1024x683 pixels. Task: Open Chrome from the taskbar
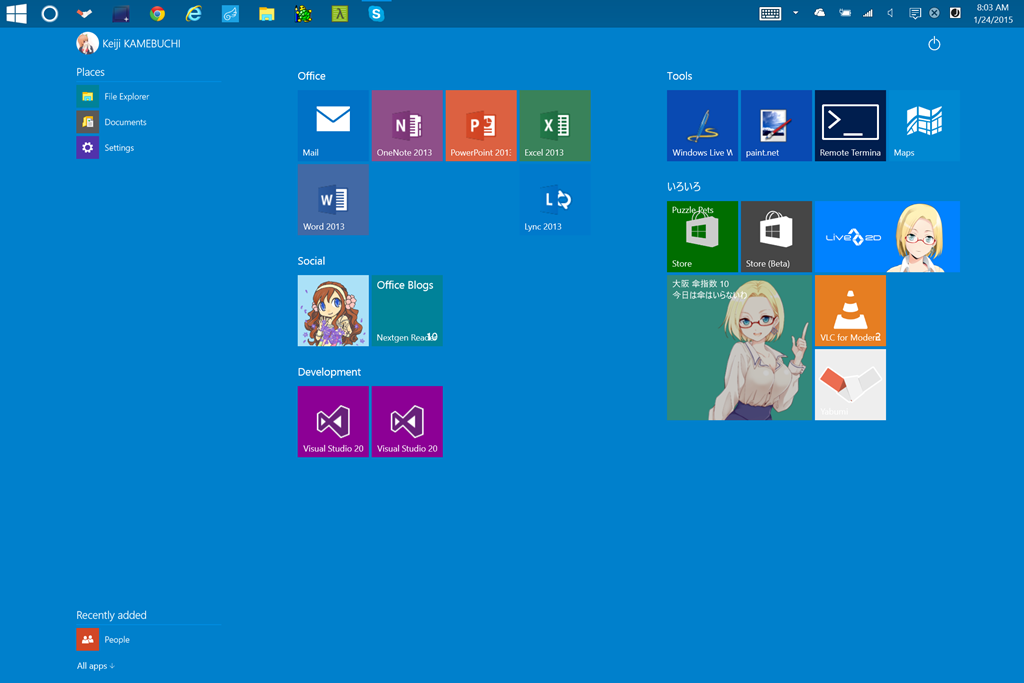(157, 14)
